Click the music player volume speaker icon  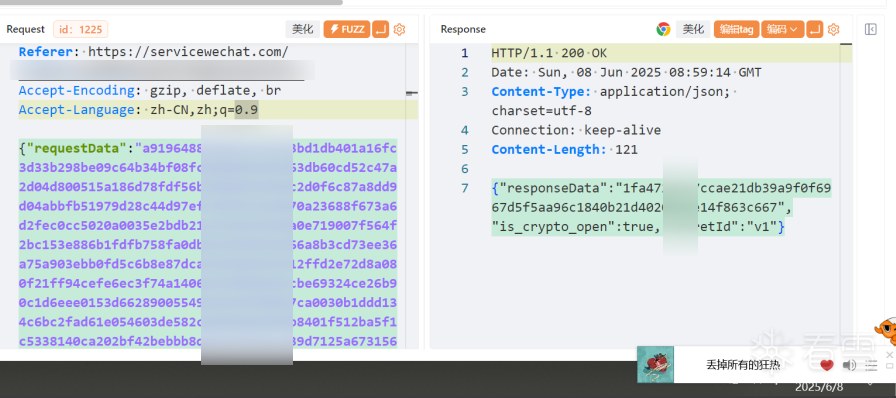click(849, 365)
